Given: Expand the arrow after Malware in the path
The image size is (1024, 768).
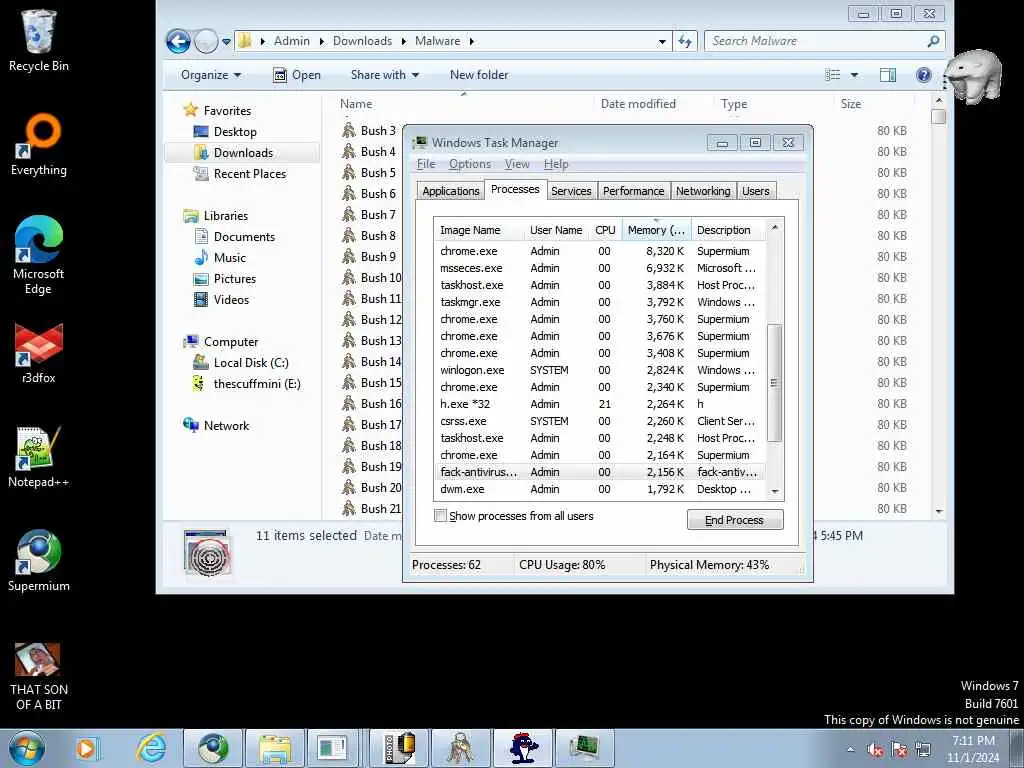Looking at the screenshot, I should pos(472,41).
